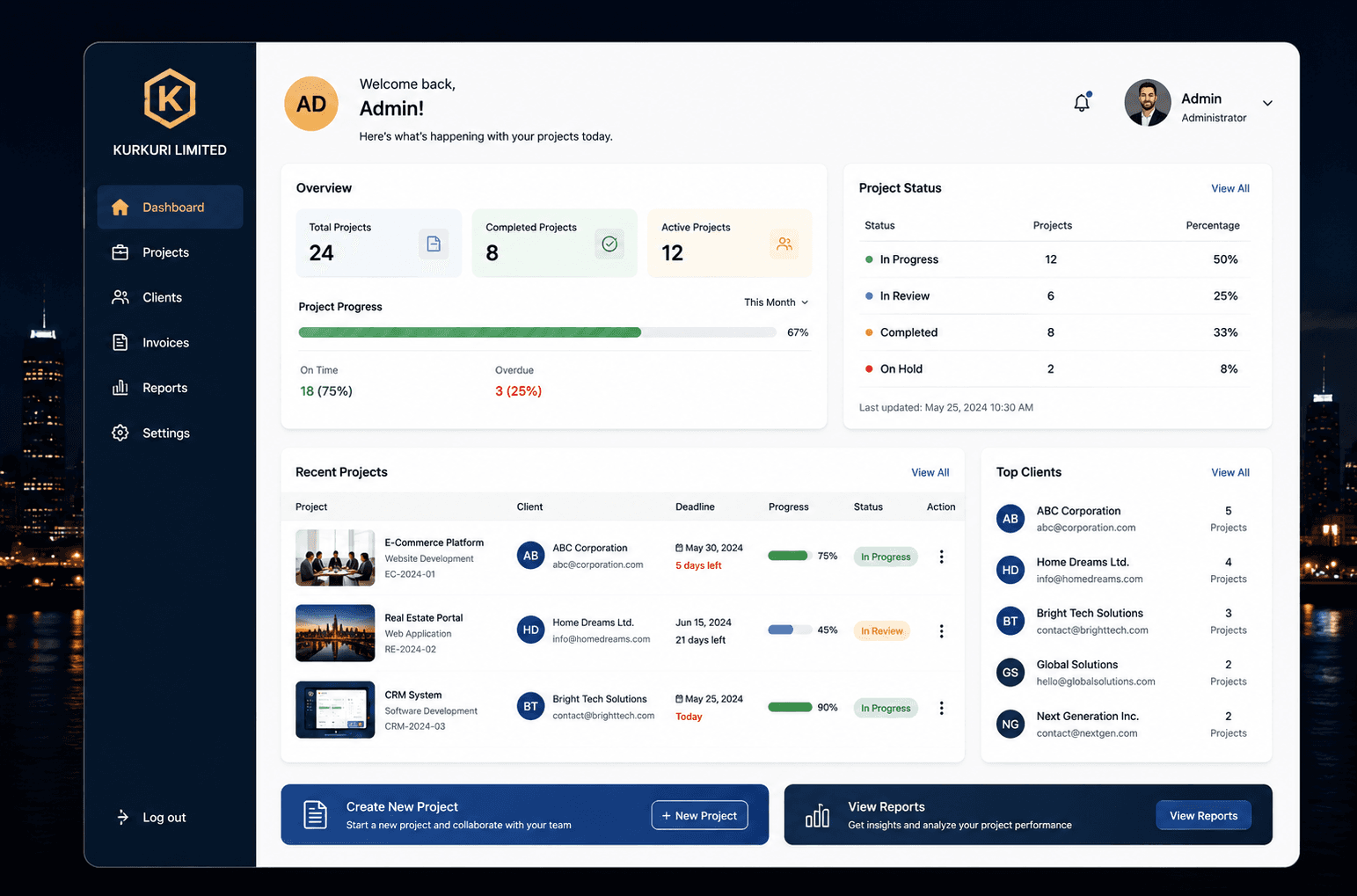Click In Progress badge in E-Commerce Platform row
The image size is (1357, 896).
coord(886,557)
